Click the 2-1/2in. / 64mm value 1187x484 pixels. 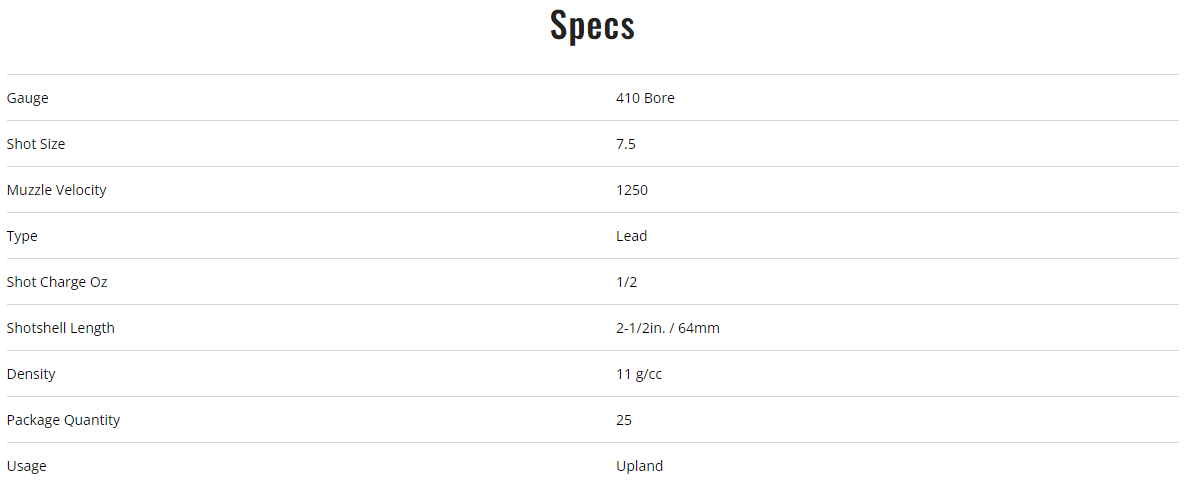point(668,328)
